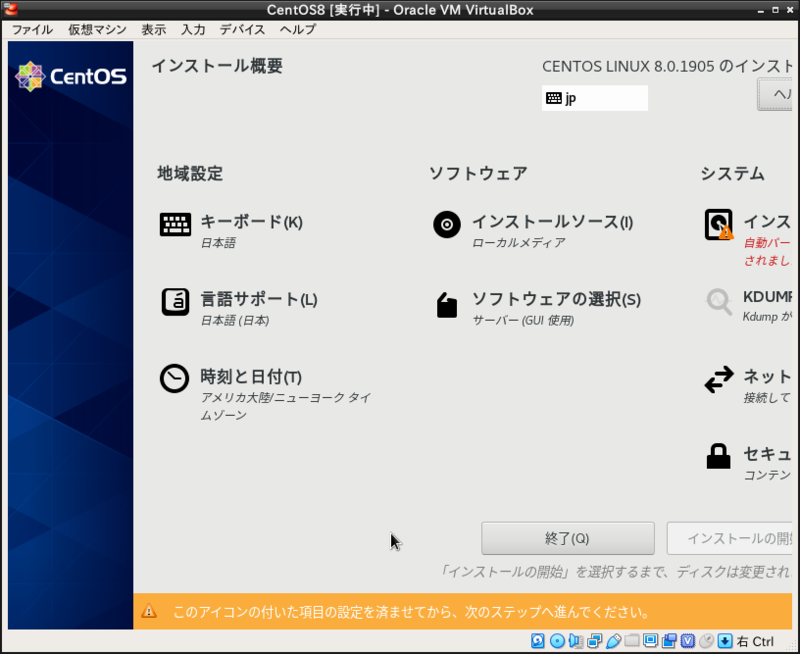Screen dimensions: 800x654
Task: Click the ソフトウェア section heading
Action: pos(478,173)
